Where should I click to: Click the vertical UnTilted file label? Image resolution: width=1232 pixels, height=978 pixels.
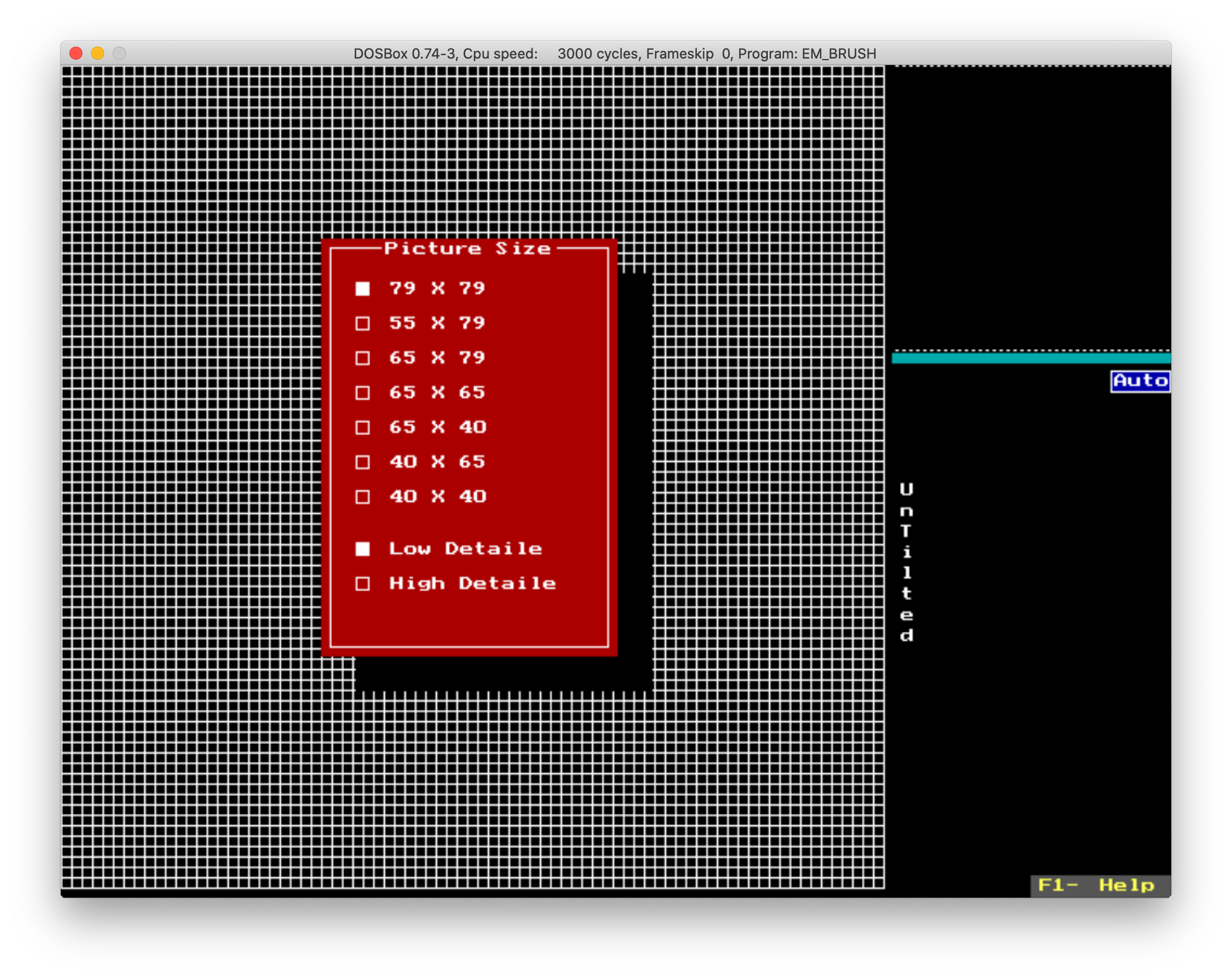[906, 562]
